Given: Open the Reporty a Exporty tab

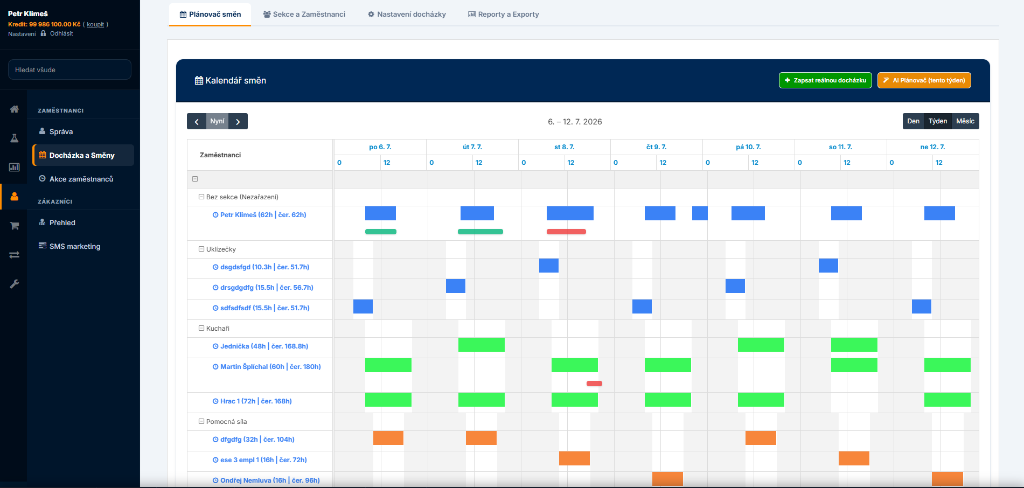Looking at the screenshot, I should (504, 14).
